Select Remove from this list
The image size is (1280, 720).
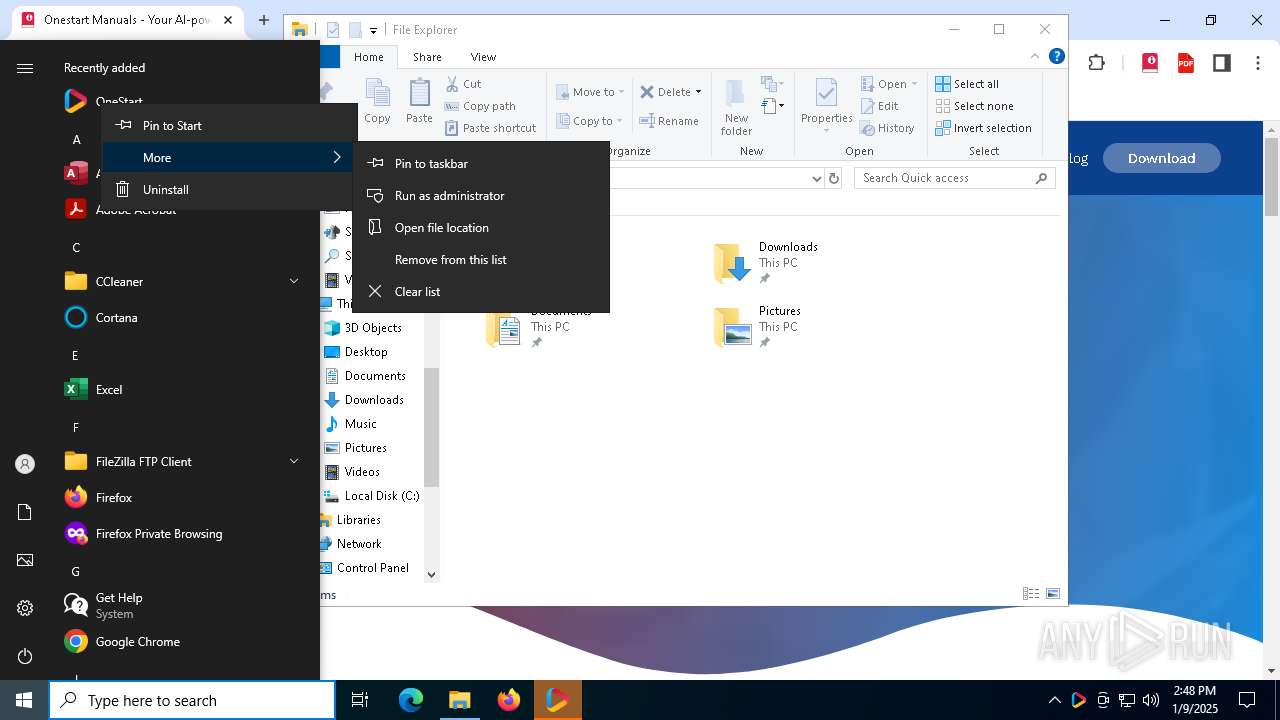[x=481, y=260]
